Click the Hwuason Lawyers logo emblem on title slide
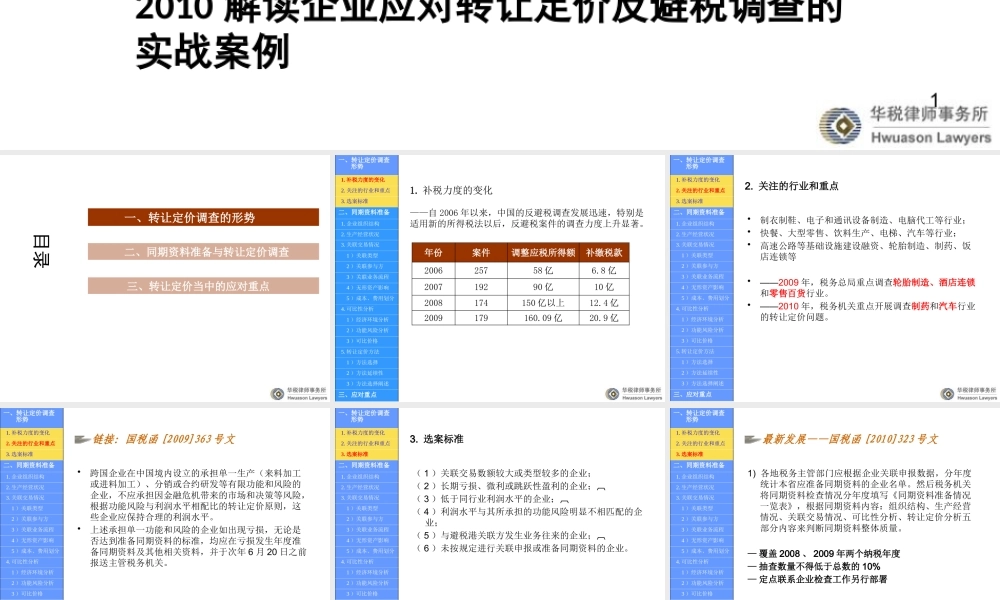Viewport: 1000px width, 600px height. [839, 126]
